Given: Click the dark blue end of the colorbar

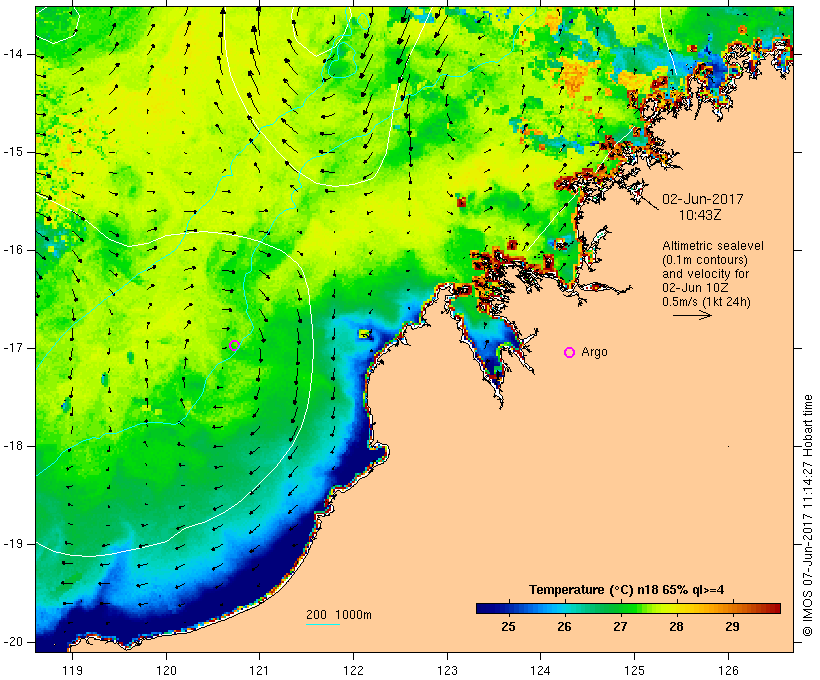Looking at the screenshot, I should [x=486, y=608].
